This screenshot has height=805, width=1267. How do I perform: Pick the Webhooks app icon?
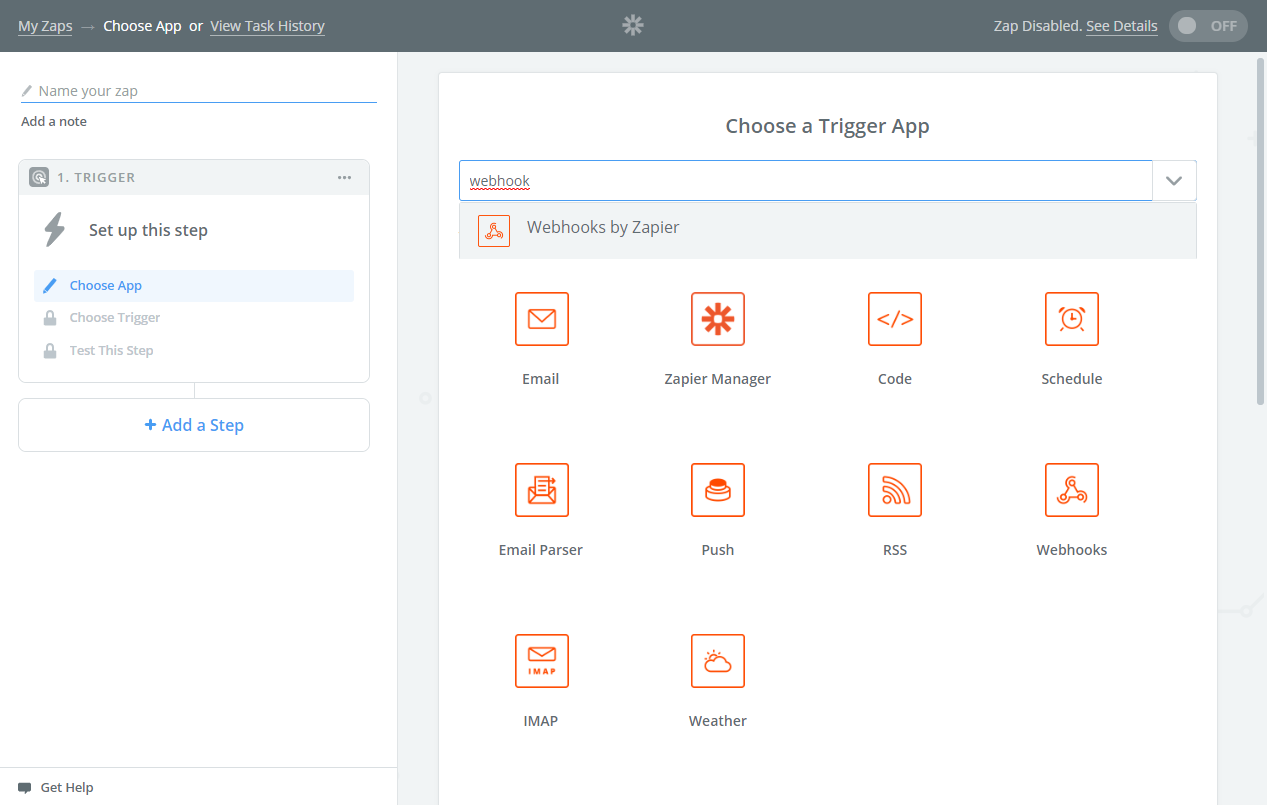(x=1071, y=490)
